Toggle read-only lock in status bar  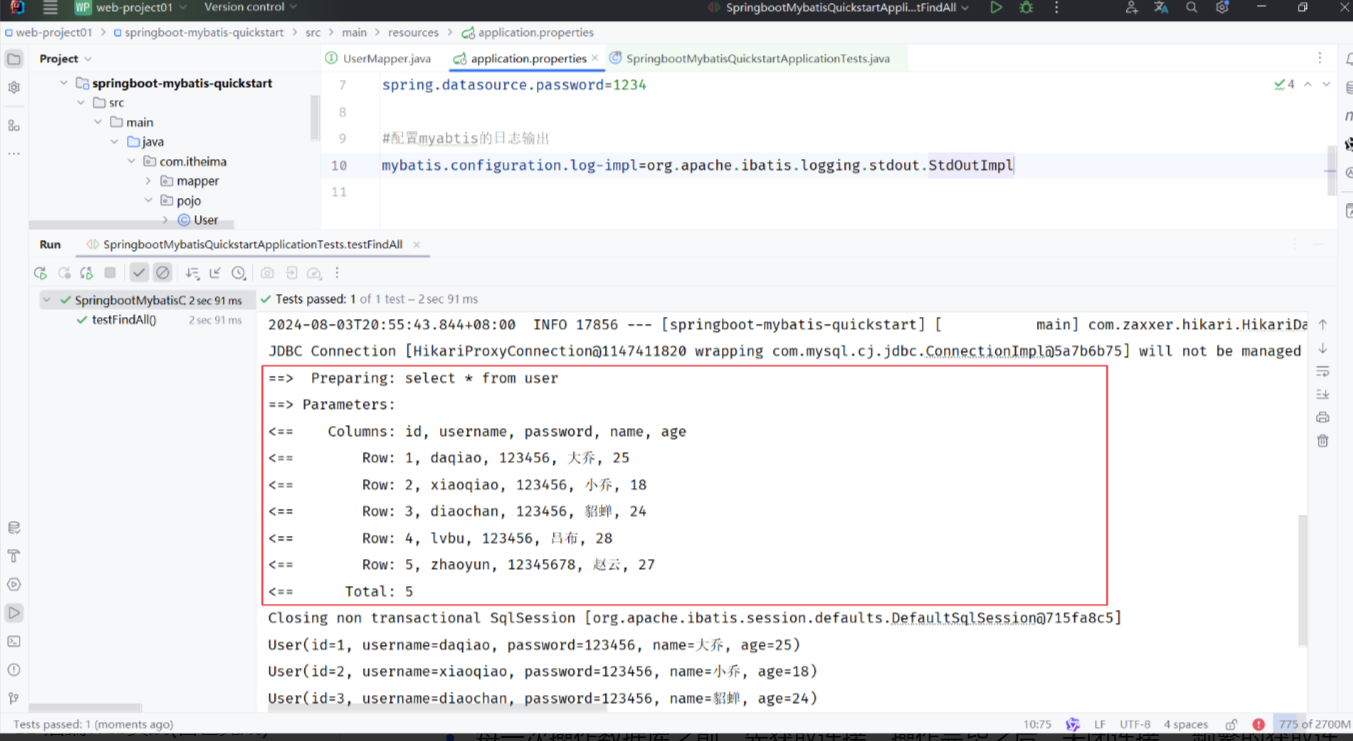click(1231, 725)
